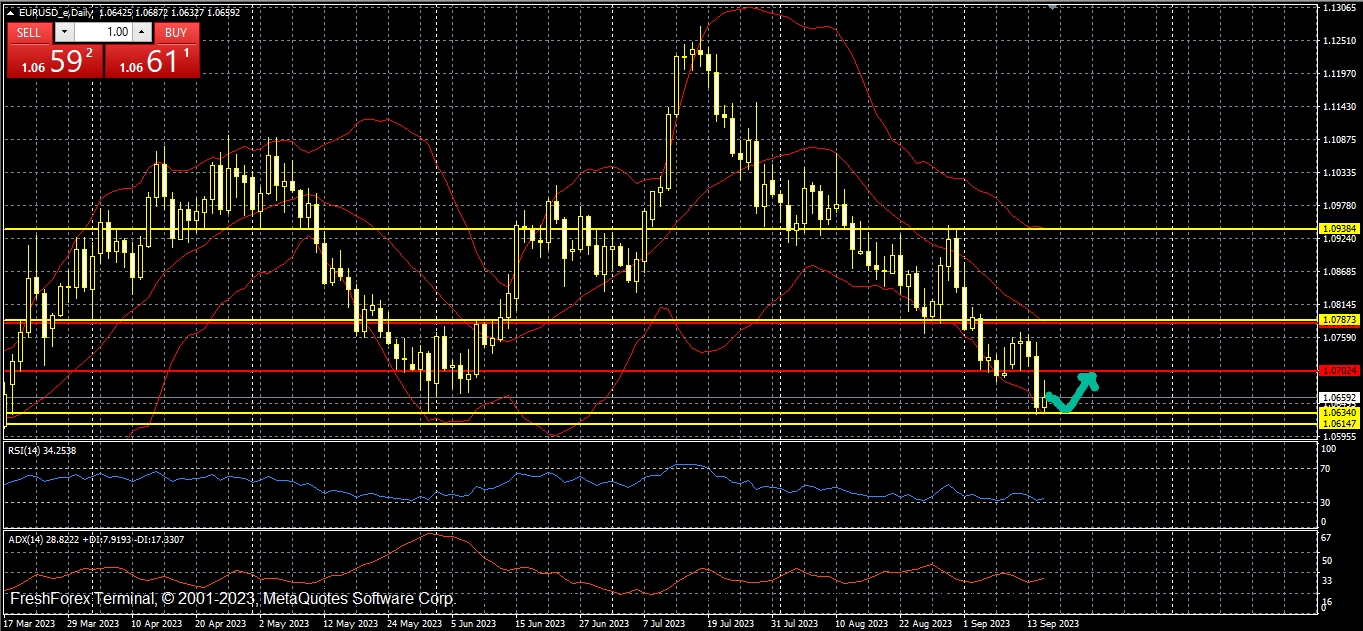Decrease lot volume with the down arrow
This screenshot has height=631, width=1363.
pyautogui.click(x=65, y=32)
